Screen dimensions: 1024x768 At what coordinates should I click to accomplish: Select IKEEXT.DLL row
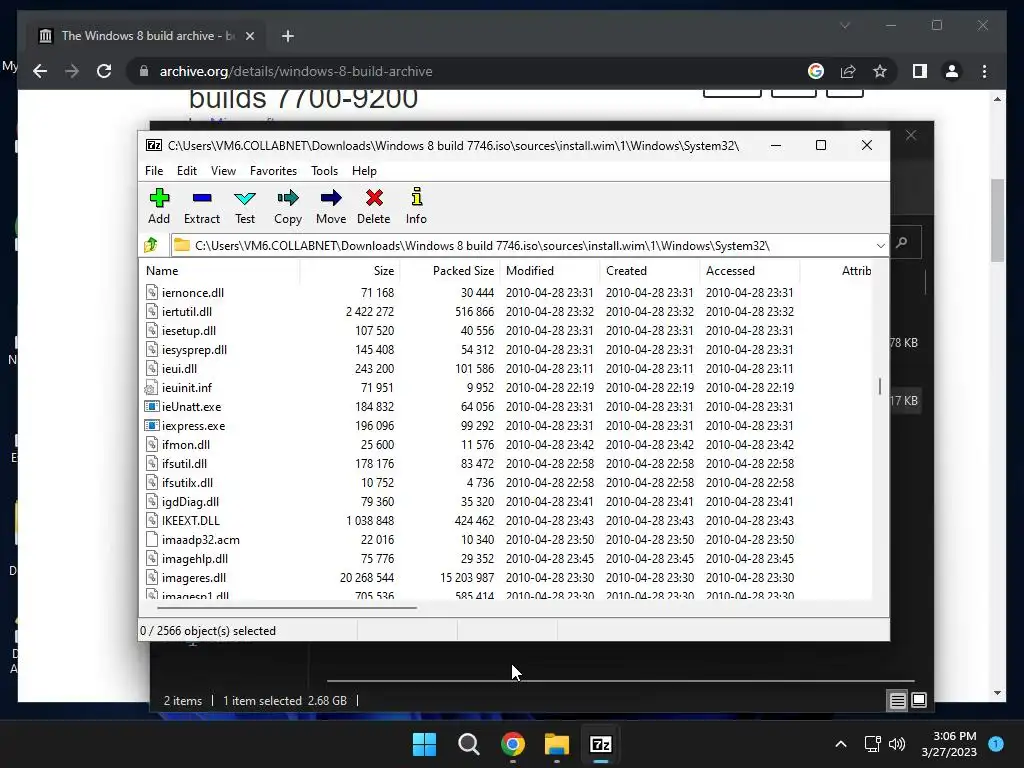click(505, 520)
